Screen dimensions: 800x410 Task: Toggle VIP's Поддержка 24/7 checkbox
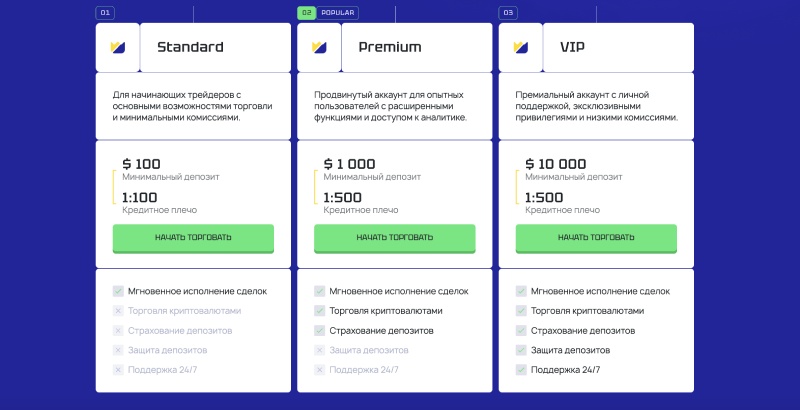[x=521, y=370]
